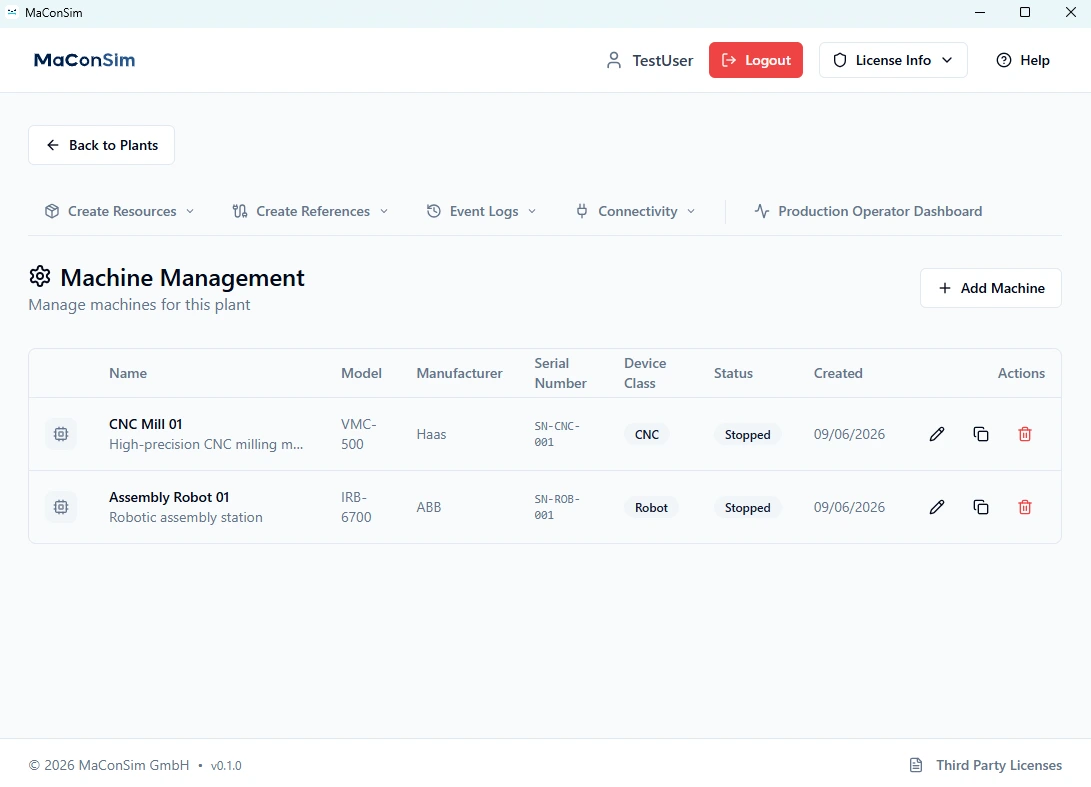Click the VMC-500 model cell
Viewport: 1091px width, 787px height.
click(358, 434)
